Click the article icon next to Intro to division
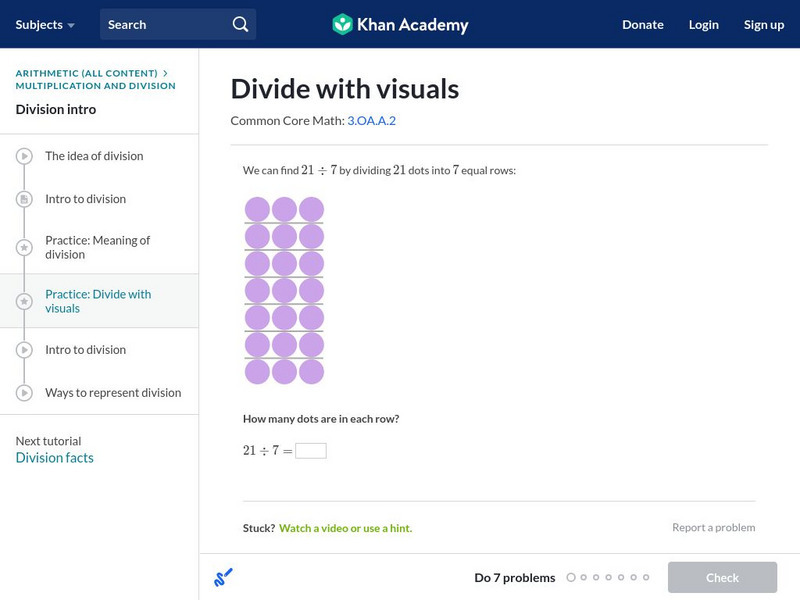Screen dimensions: 800x600 [x=22, y=199]
